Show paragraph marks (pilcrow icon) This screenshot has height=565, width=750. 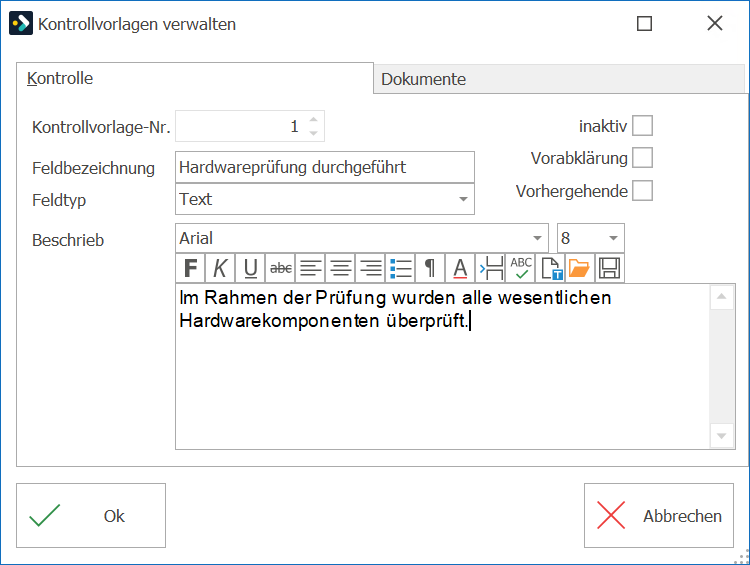point(430,268)
